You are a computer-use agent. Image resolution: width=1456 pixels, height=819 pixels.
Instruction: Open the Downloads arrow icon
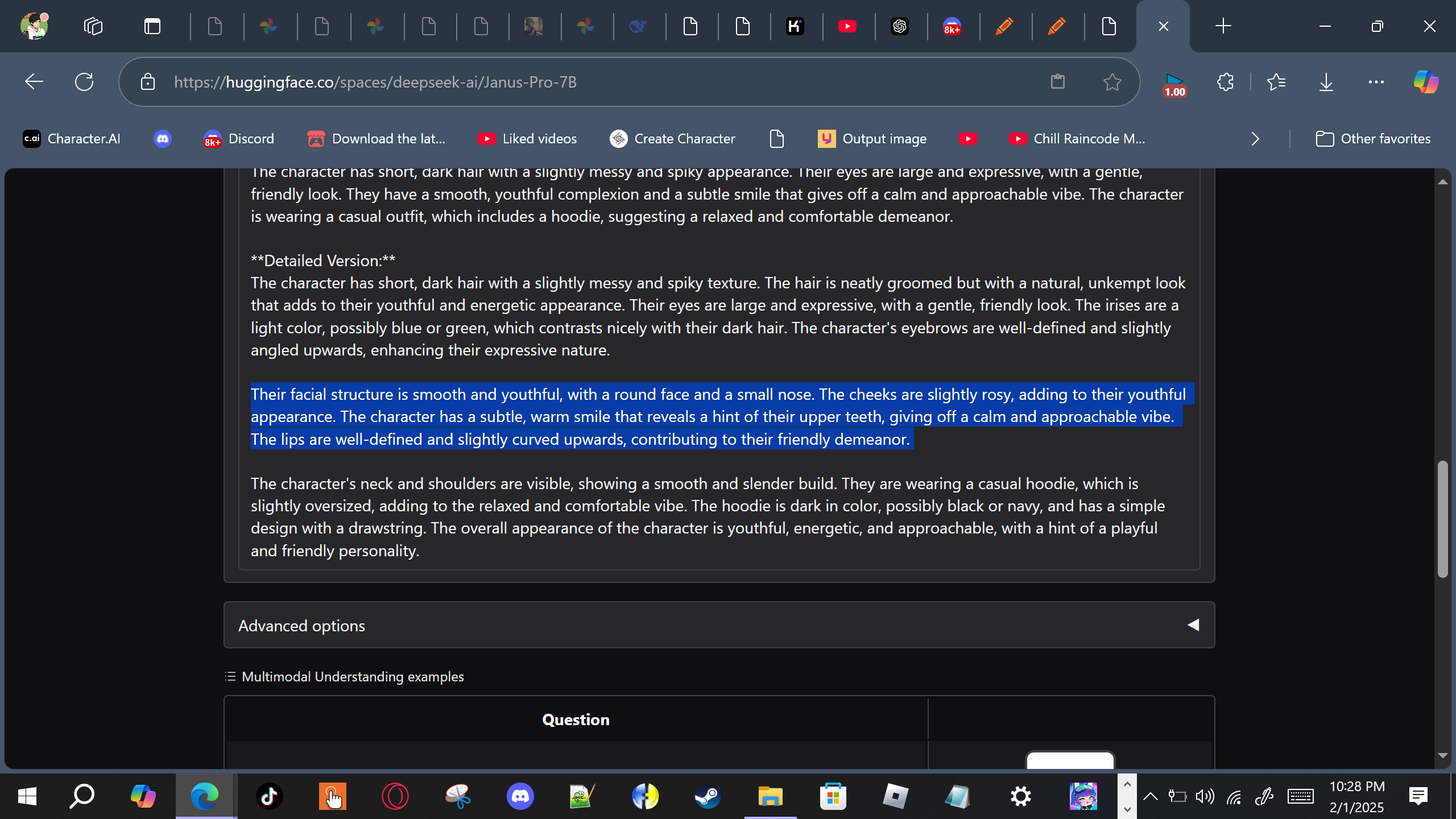point(1326,82)
